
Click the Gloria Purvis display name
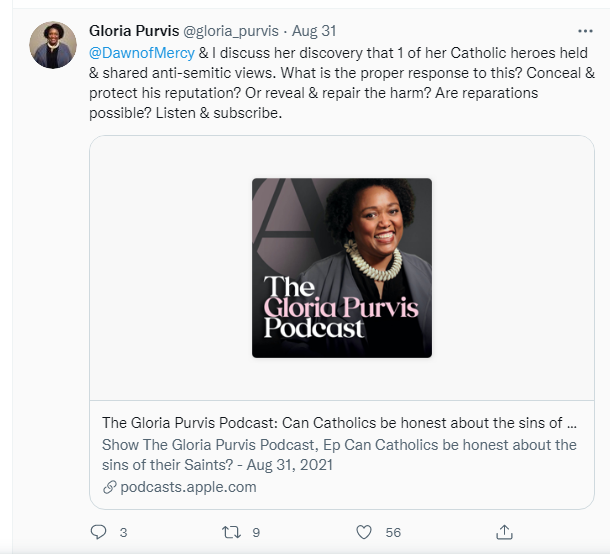coord(133,30)
